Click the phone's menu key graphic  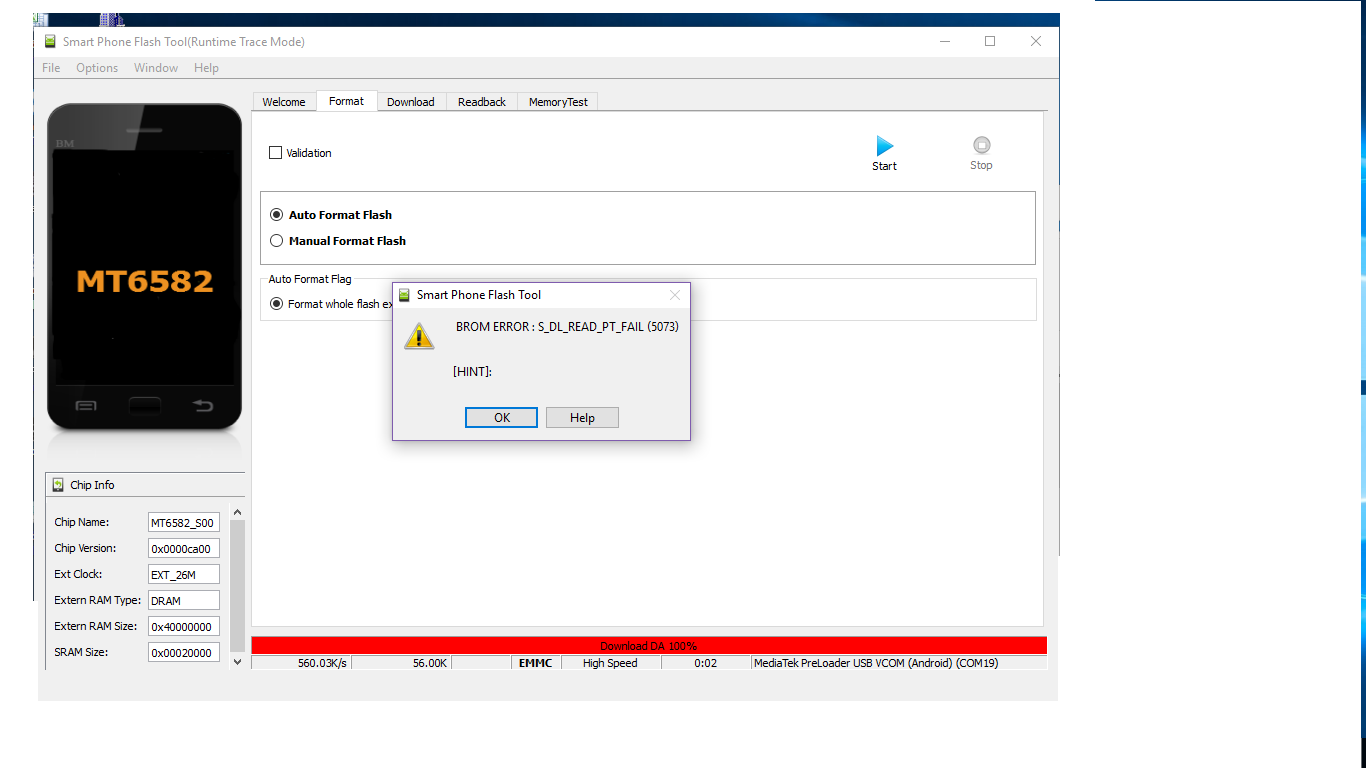pos(87,405)
